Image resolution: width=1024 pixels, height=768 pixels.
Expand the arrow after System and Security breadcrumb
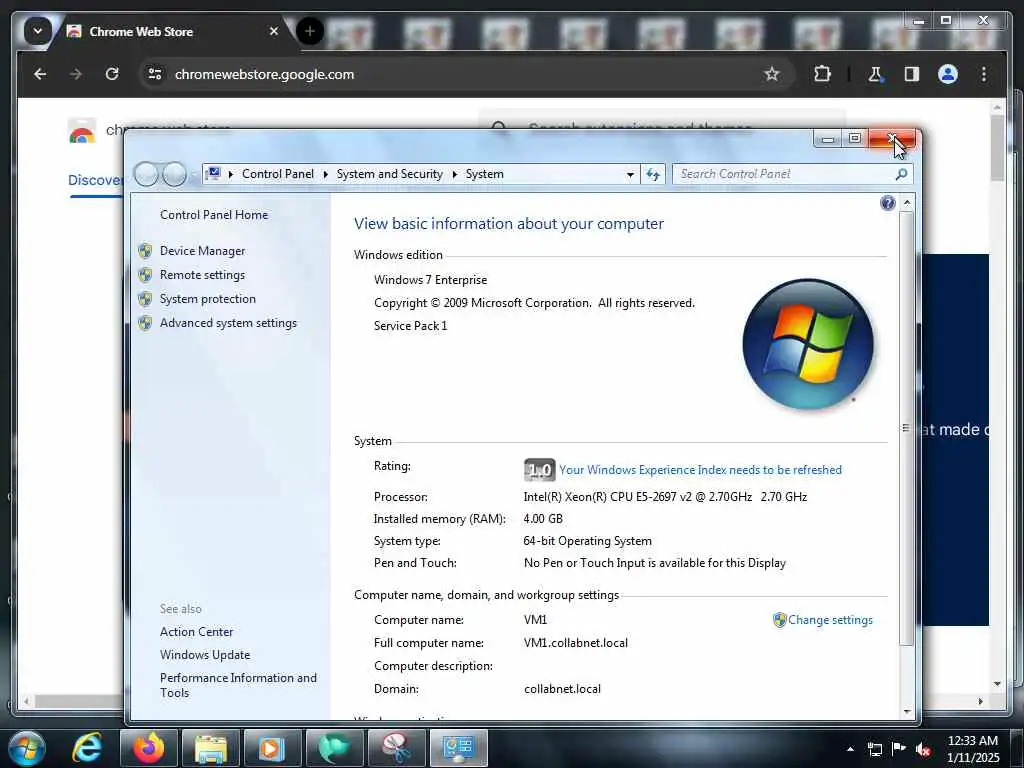pos(455,174)
